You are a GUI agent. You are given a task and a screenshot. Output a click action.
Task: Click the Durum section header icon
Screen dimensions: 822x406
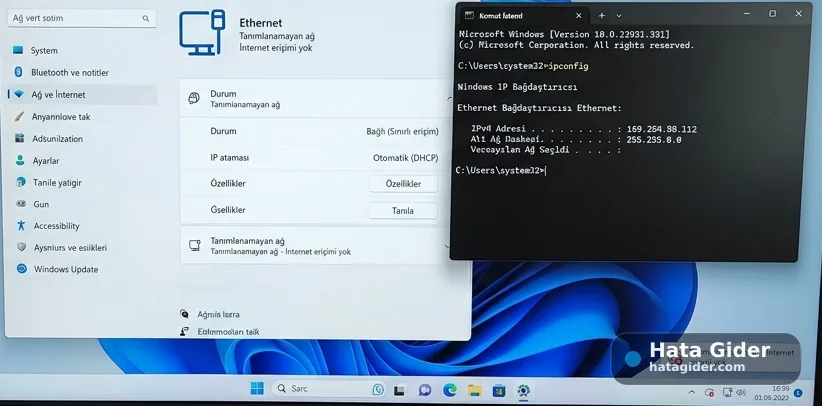[194, 98]
